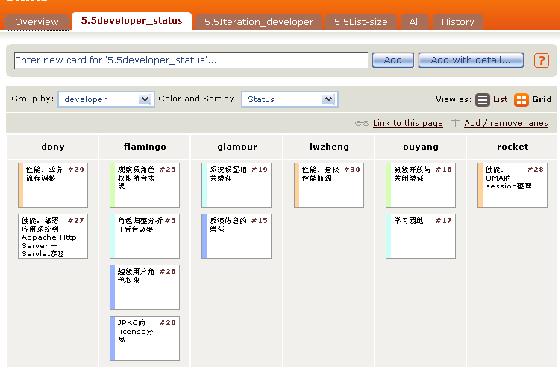Image resolution: width=560 pixels, height=372 pixels.
Task: Switch to Grid view icon
Action: 521,100
